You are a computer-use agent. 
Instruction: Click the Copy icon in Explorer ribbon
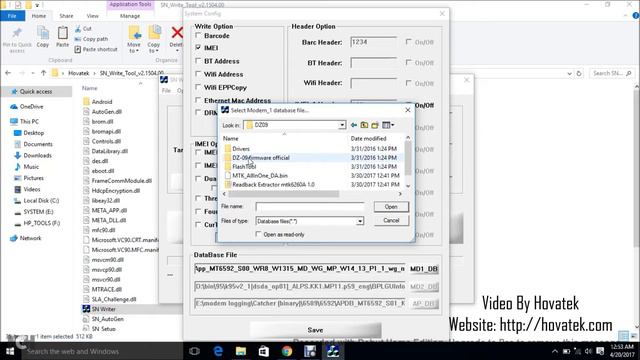tap(42, 37)
